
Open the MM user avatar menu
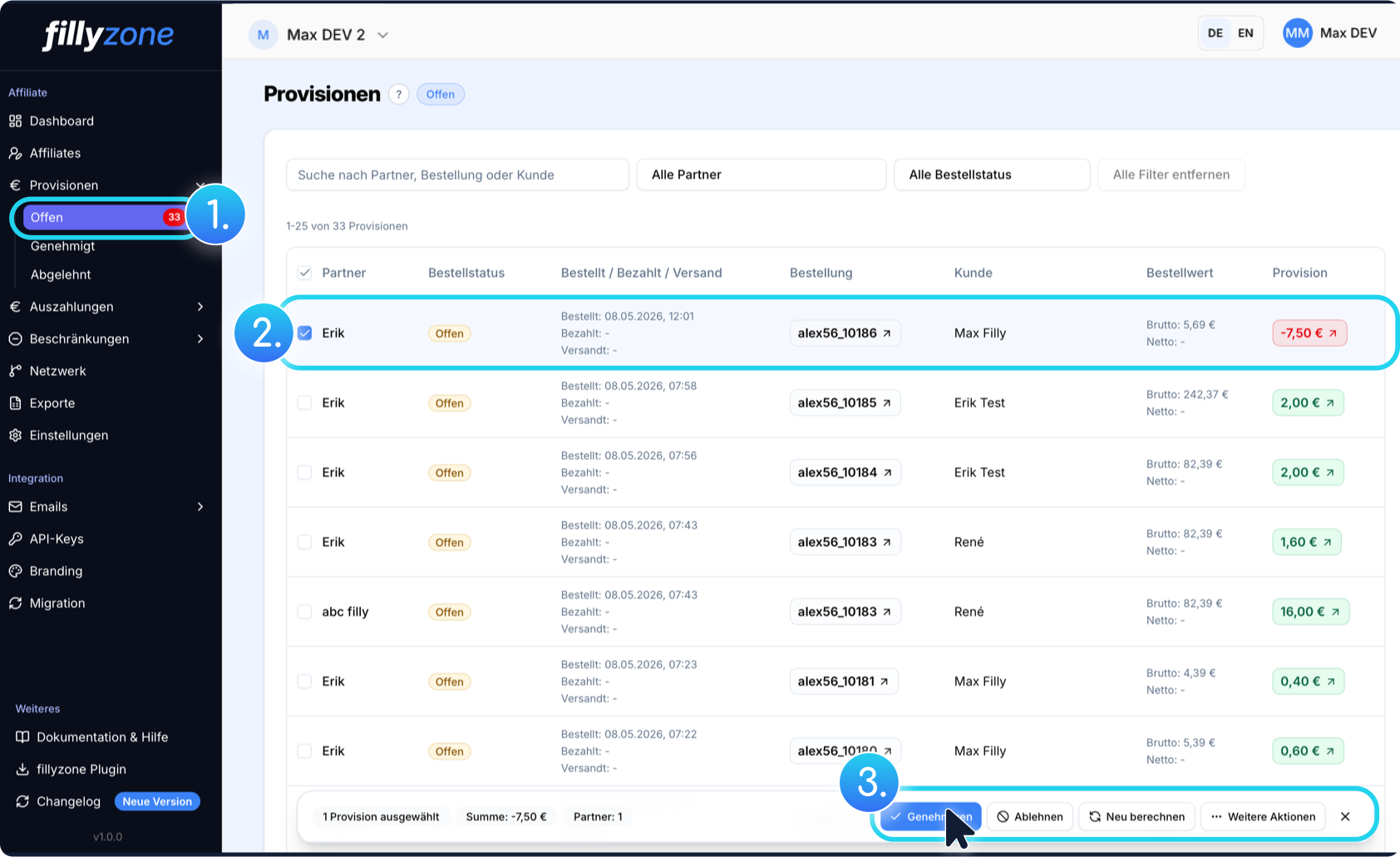1297,33
